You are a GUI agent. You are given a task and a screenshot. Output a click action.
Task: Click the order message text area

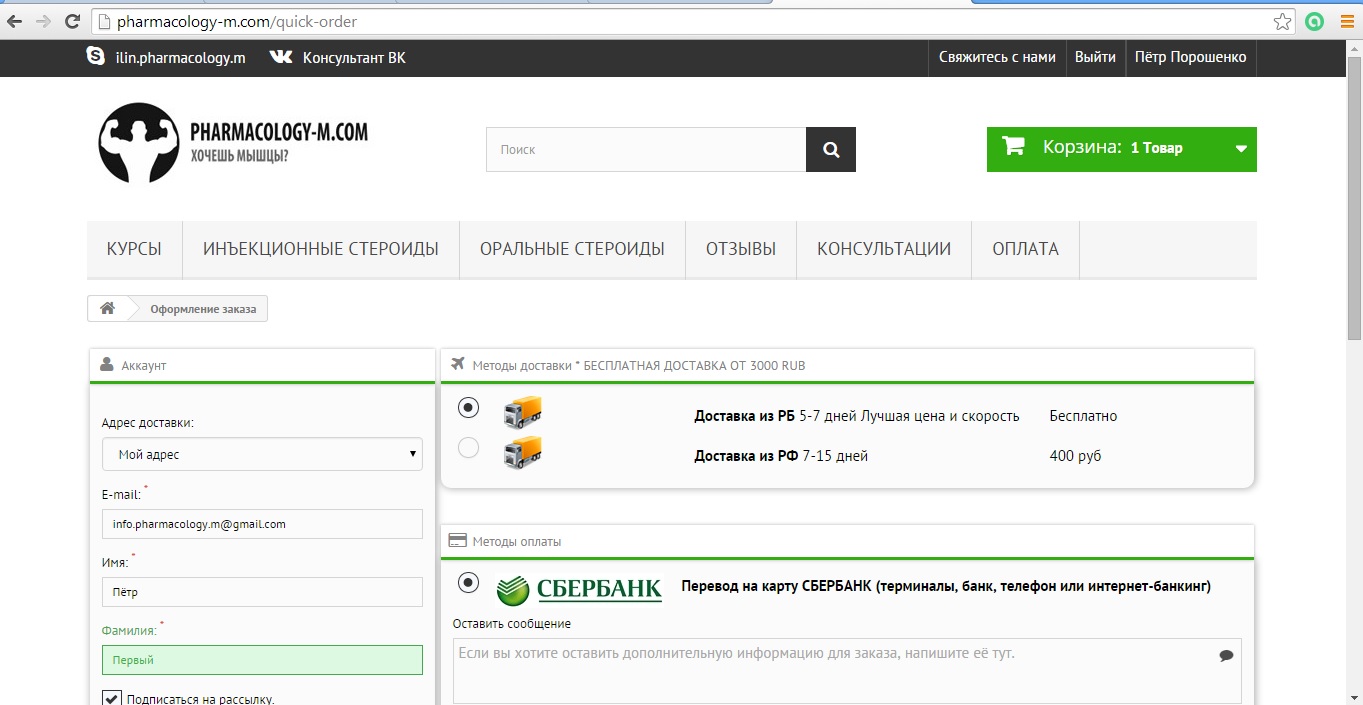[847, 671]
